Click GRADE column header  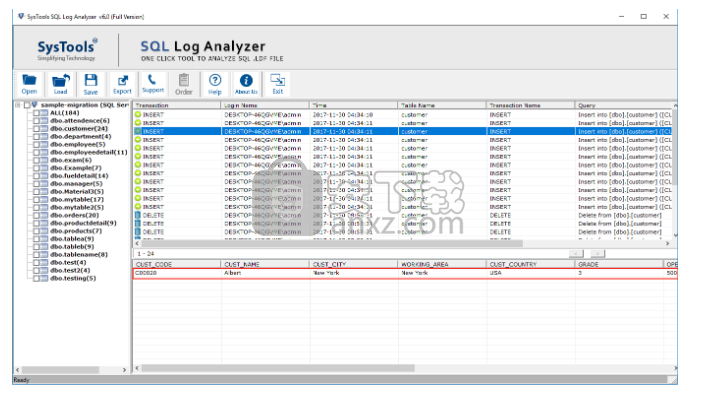(x=619, y=265)
